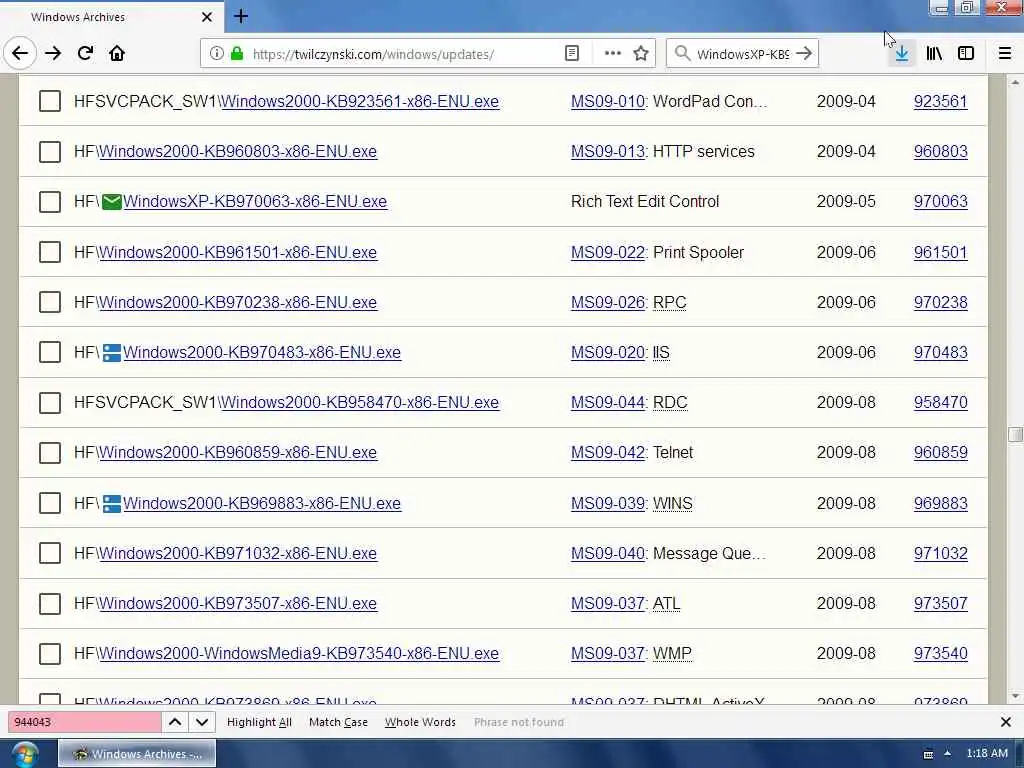Go back to previous page
1024x768 pixels.
click(20, 54)
